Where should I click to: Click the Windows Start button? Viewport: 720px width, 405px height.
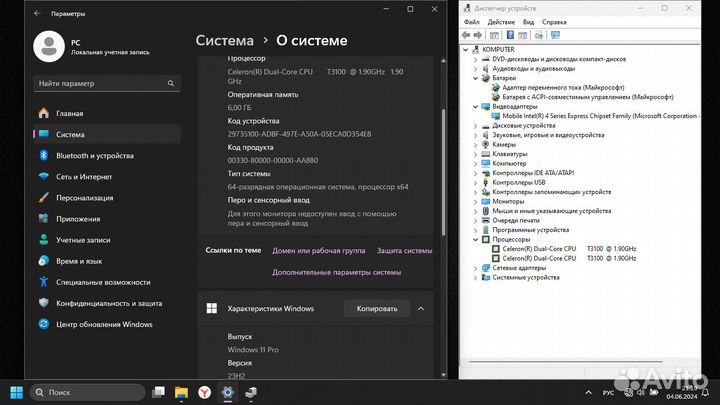(x=17, y=392)
